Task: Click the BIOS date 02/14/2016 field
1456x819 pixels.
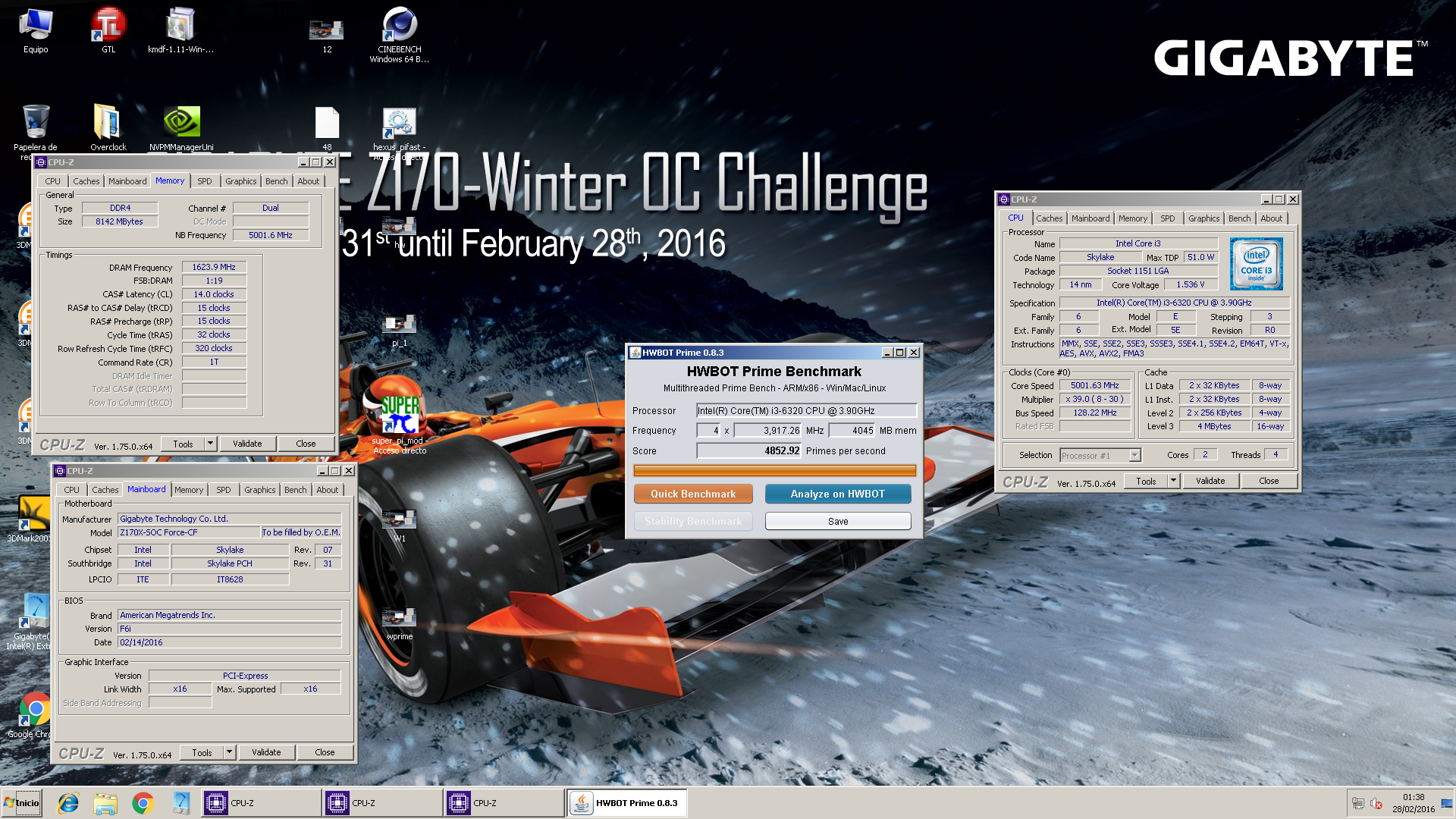Action: pyautogui.click(x=229, y=642)
